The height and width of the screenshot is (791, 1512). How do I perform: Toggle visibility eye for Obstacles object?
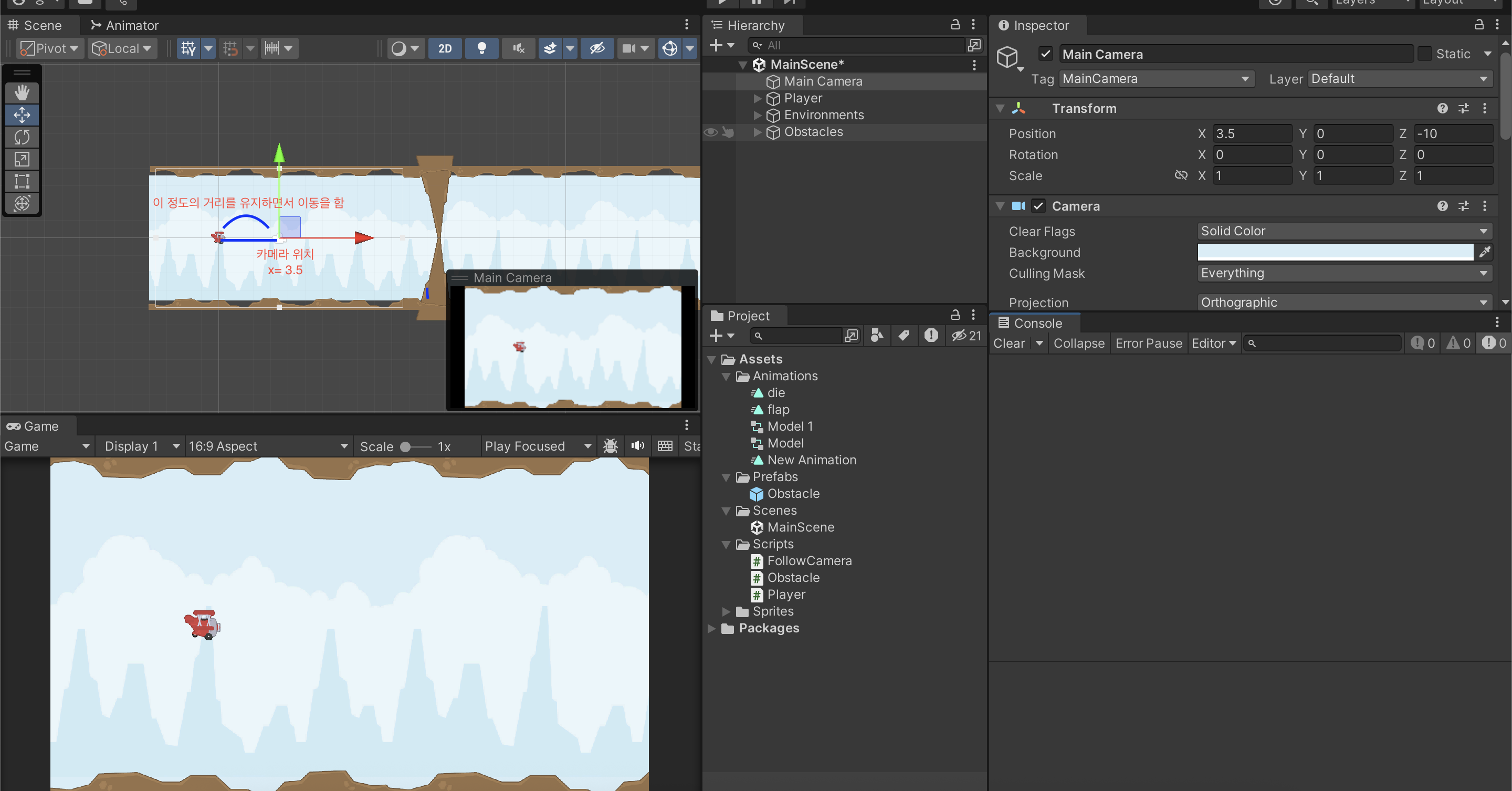(x=710, y=132)
